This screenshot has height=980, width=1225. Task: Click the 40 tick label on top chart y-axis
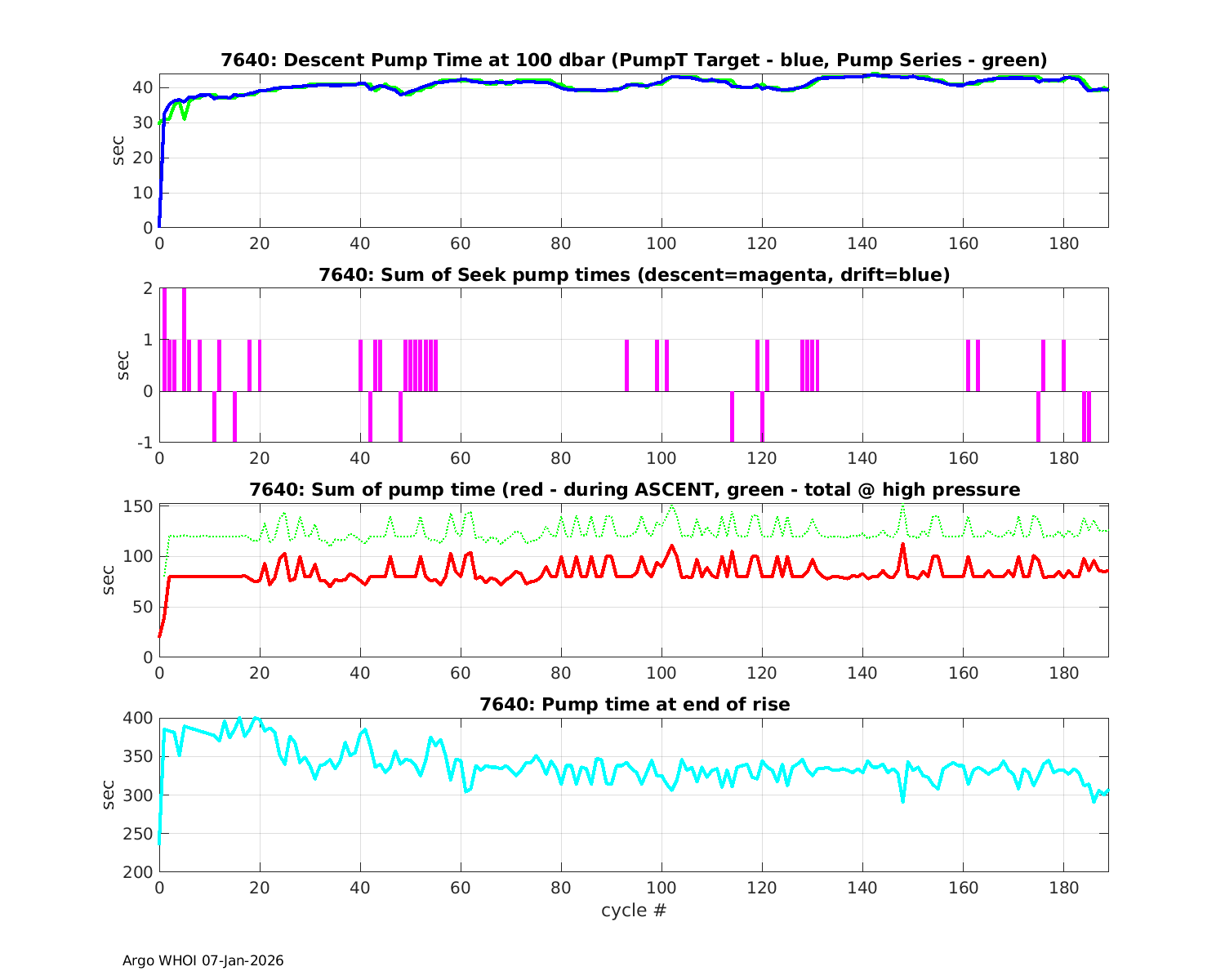click(x=143, y=87)
